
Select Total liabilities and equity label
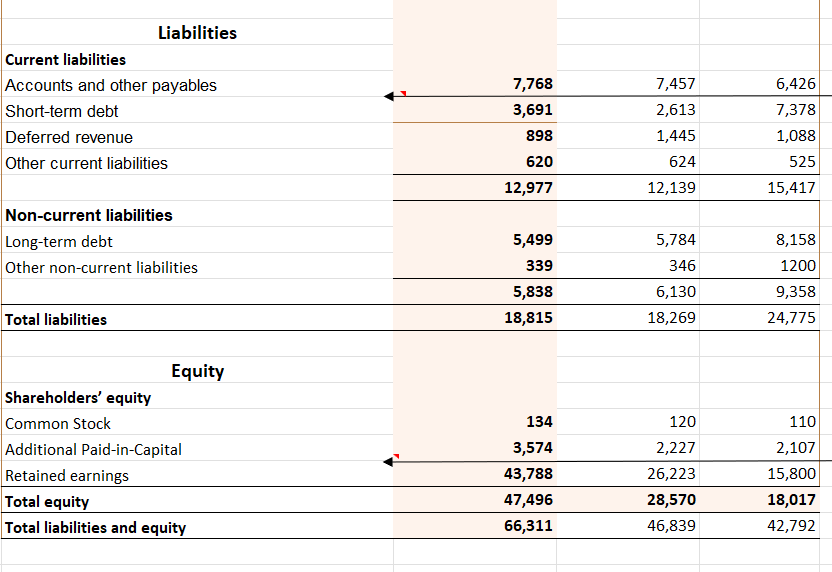click(96, 527)
